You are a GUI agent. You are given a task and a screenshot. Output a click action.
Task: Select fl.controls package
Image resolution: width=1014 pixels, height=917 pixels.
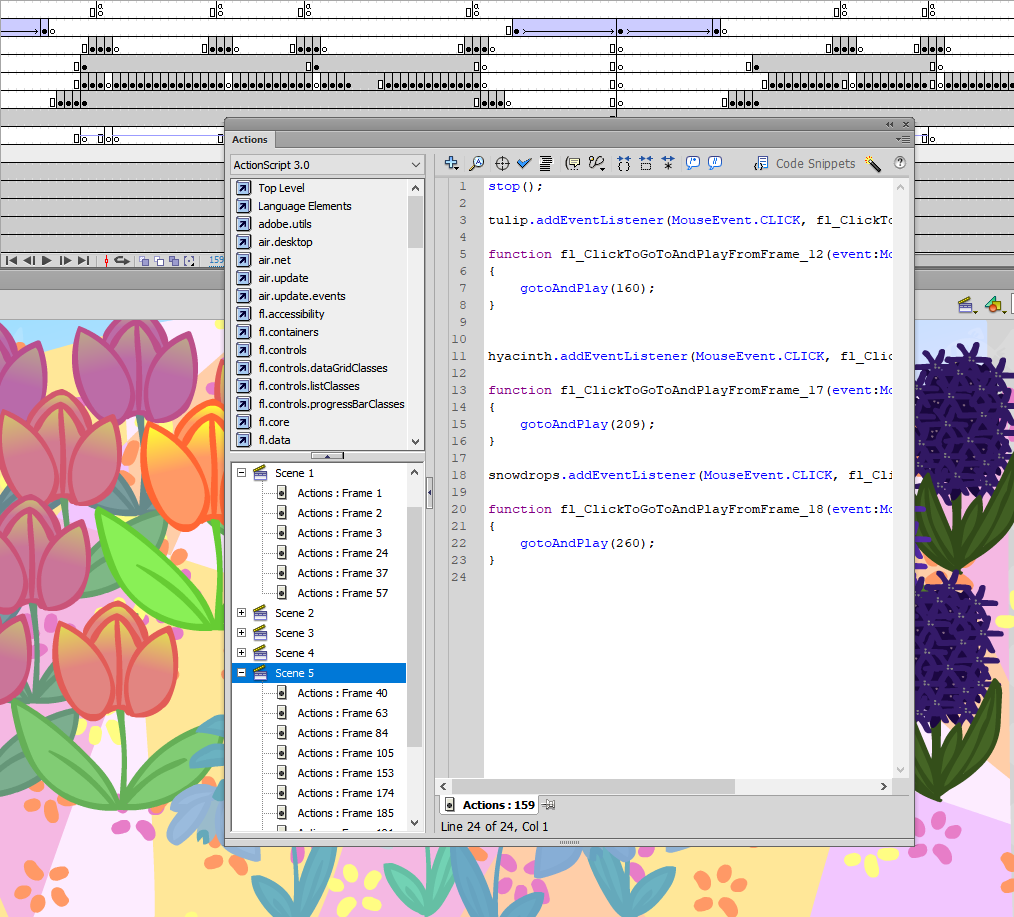point(283,350)
